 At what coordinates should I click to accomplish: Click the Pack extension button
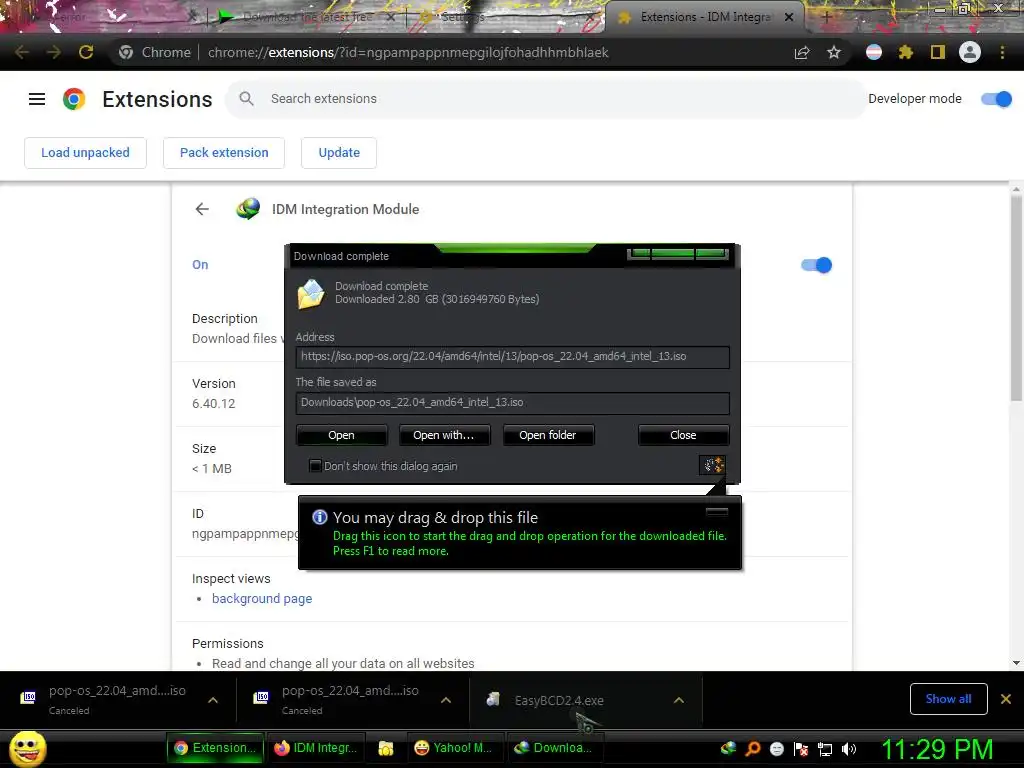tap(224, 153)
